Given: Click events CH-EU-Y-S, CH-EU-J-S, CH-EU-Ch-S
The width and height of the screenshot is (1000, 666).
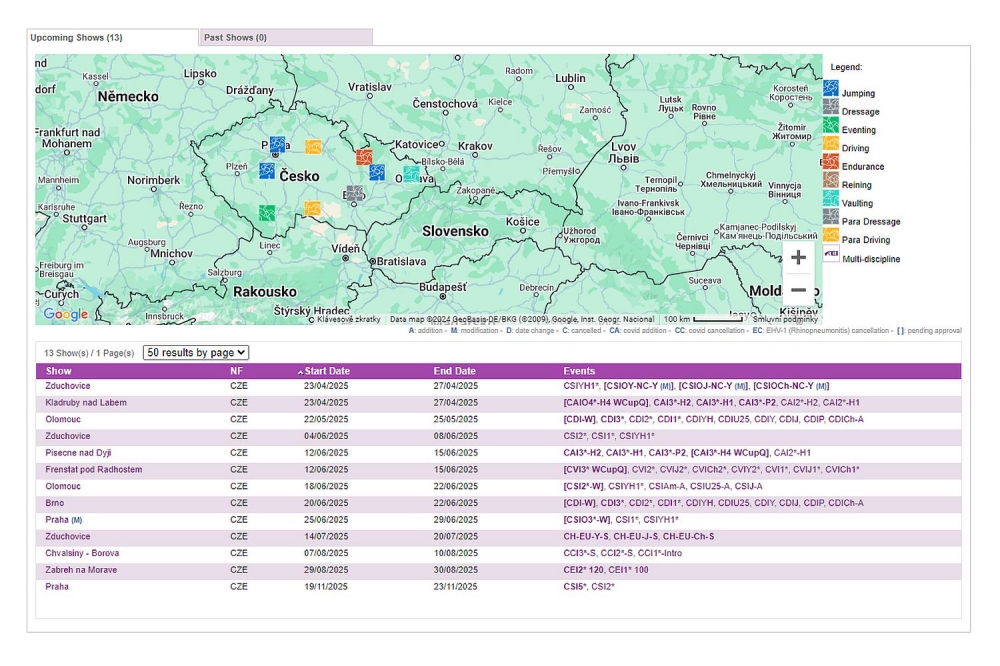Looking at the screenshot, I should pyautogui.click(x=638, y=536).
